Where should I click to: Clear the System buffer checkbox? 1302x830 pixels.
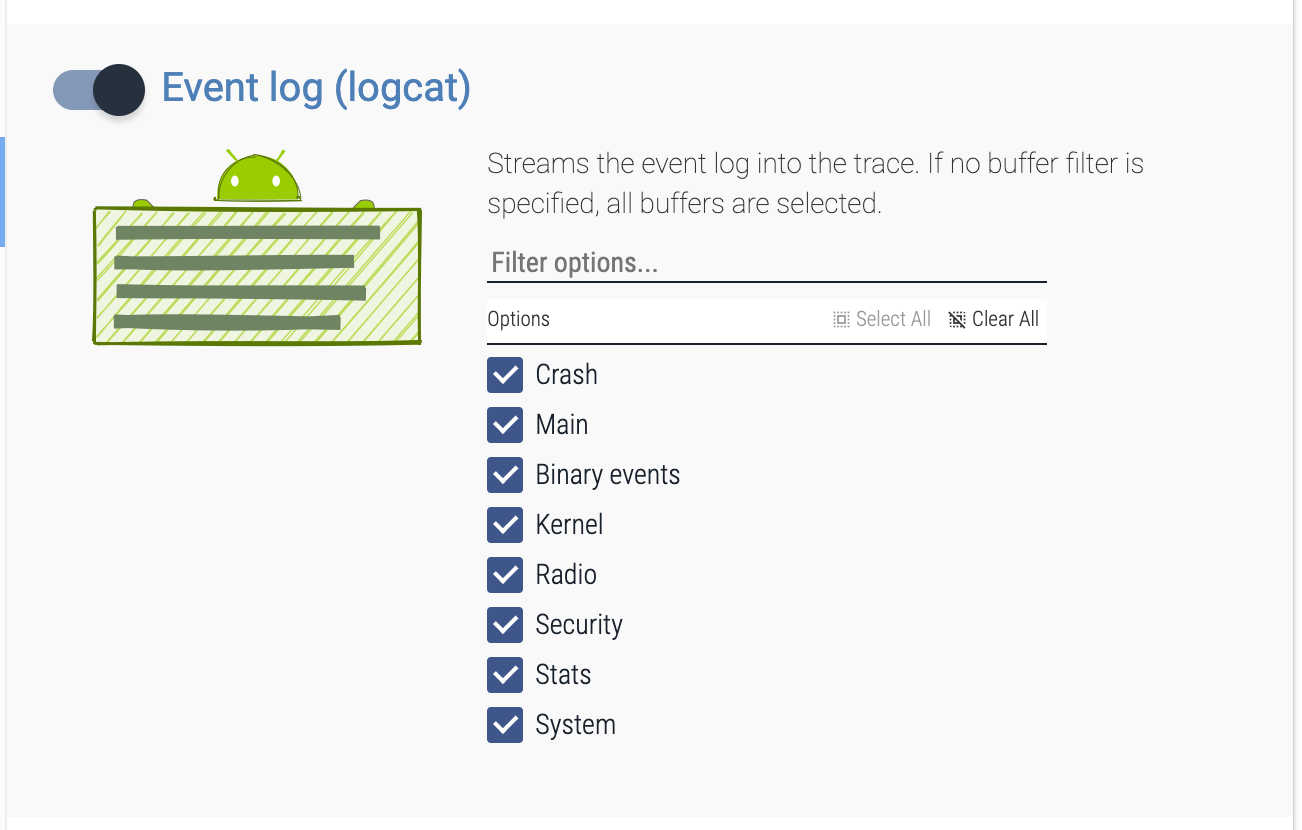point(505,725)
